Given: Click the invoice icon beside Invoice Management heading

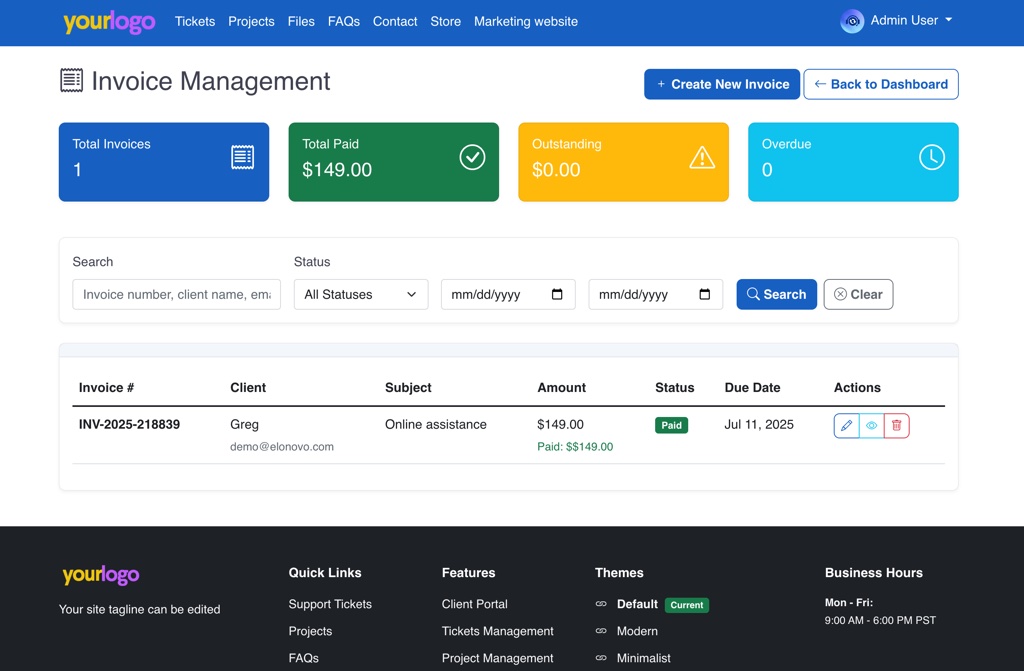Looking at the screenshot, I should tap(72, 81).
